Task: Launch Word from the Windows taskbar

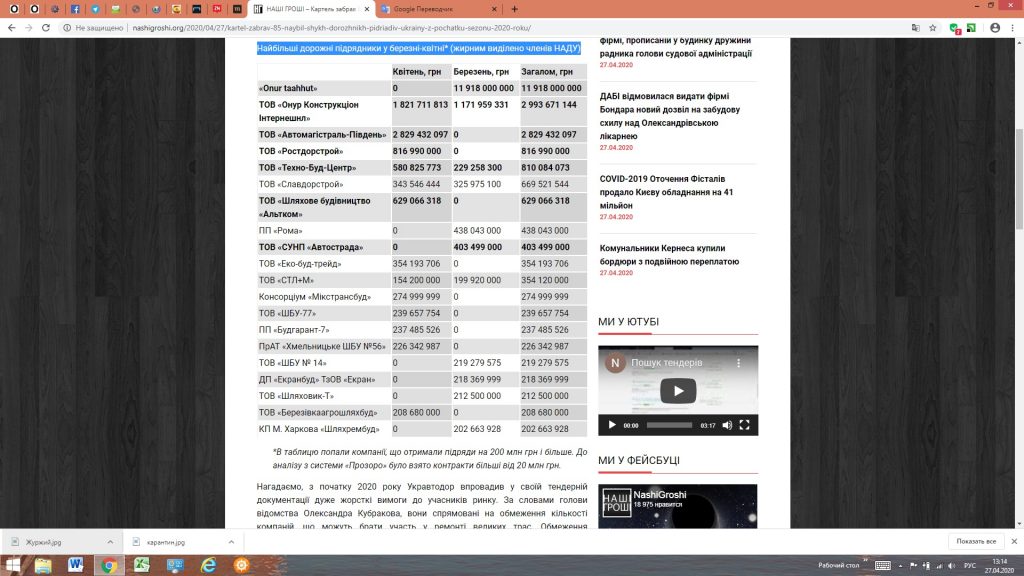Action: (76, 564)
